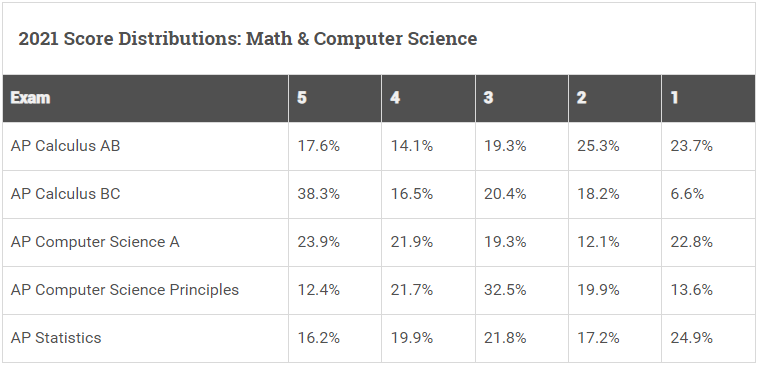758x365 pixels.
Task: Click the 12.1% cell for Computer Science A
Action: pyautogui.click(x=598, y=242)
